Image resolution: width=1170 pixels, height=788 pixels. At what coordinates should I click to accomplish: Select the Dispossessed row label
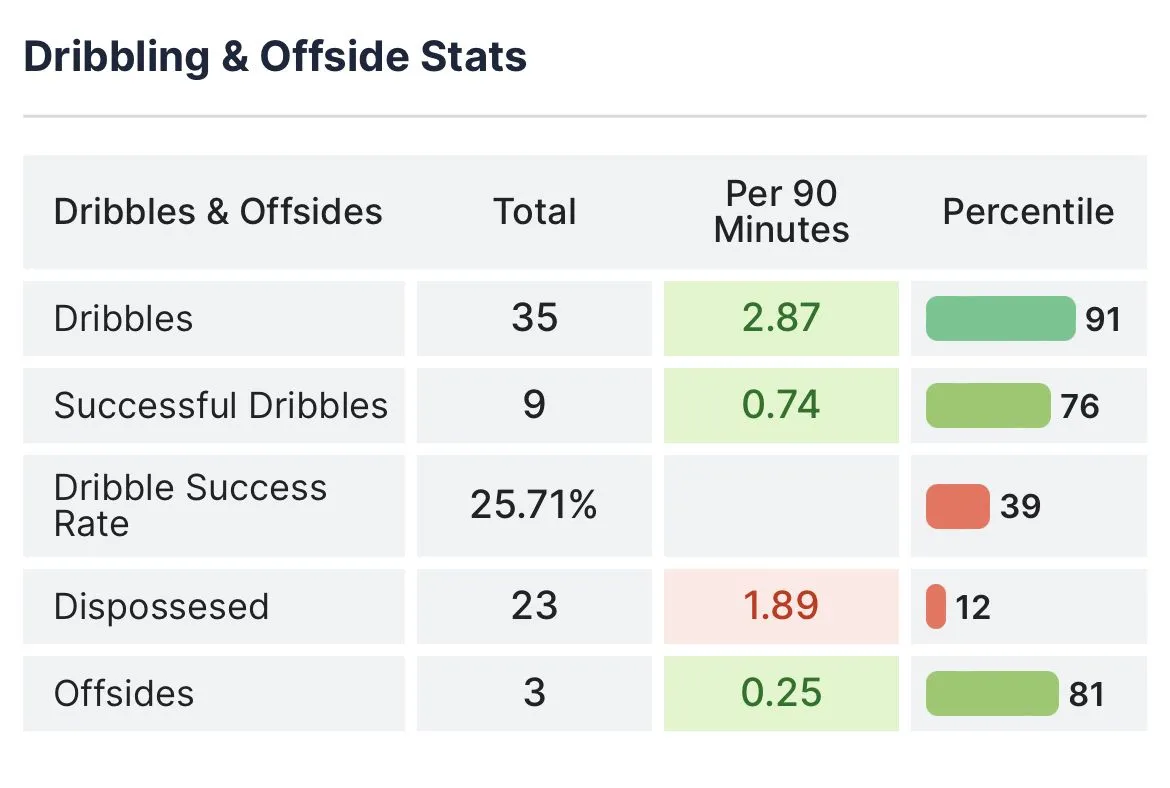point(161,607)
